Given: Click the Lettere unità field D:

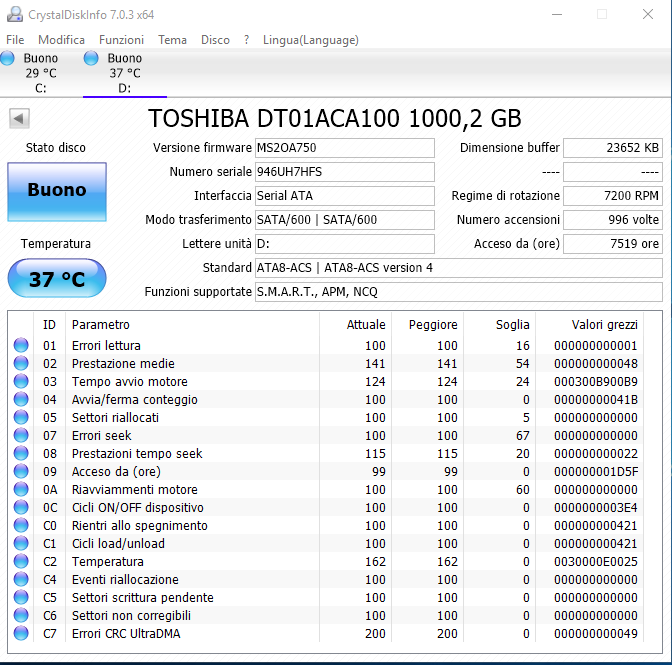Looking at the screenshot, I should pos(345,244).
